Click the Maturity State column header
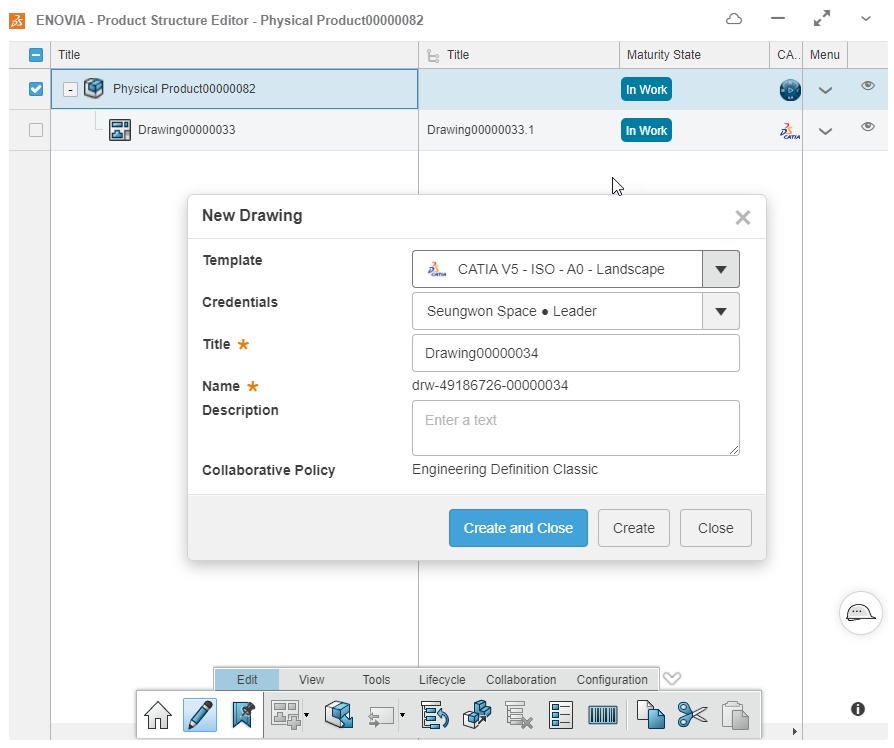The image size is (894, 748). tap(694, 55)
